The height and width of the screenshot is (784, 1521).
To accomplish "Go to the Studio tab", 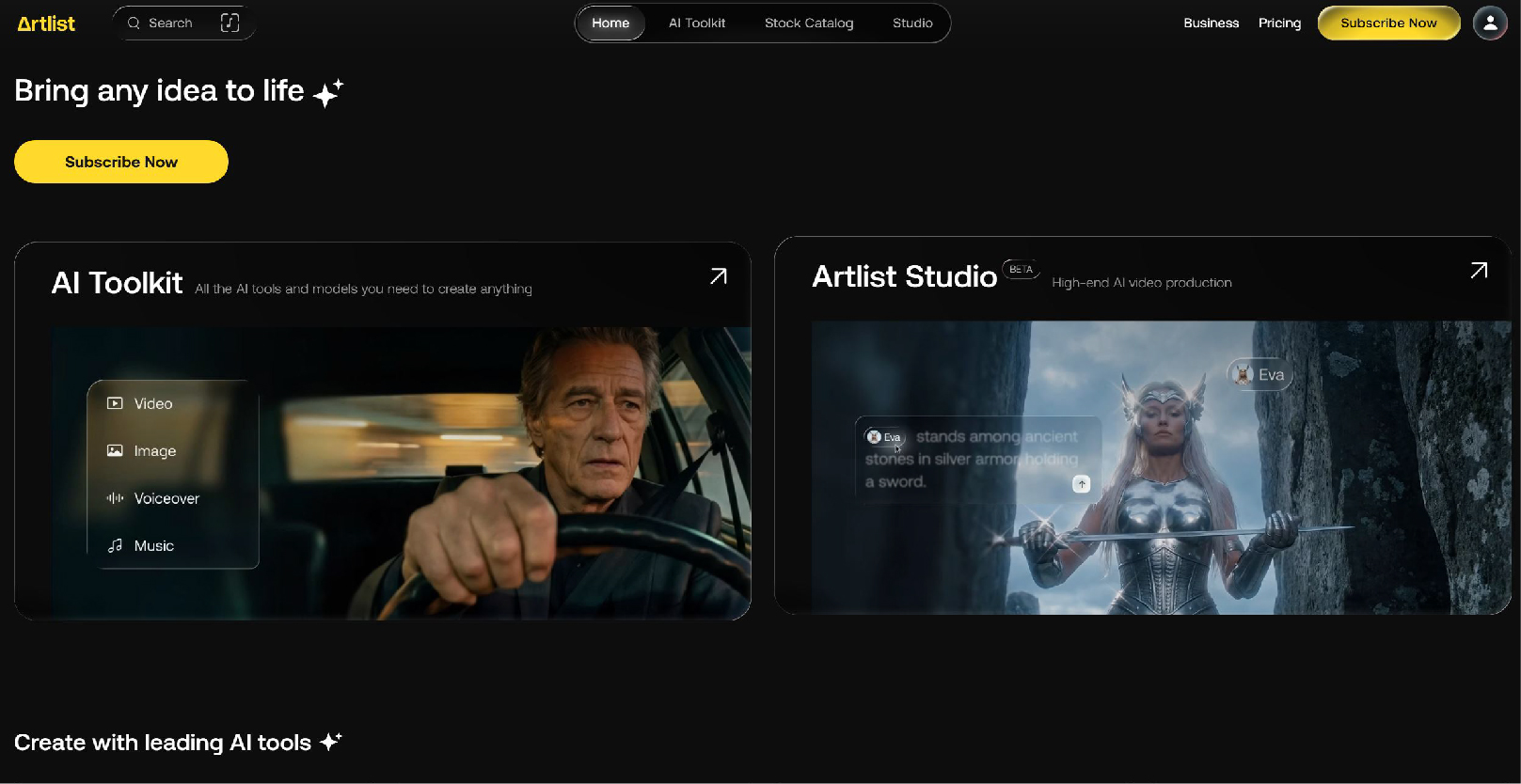I will click(912, 23).
